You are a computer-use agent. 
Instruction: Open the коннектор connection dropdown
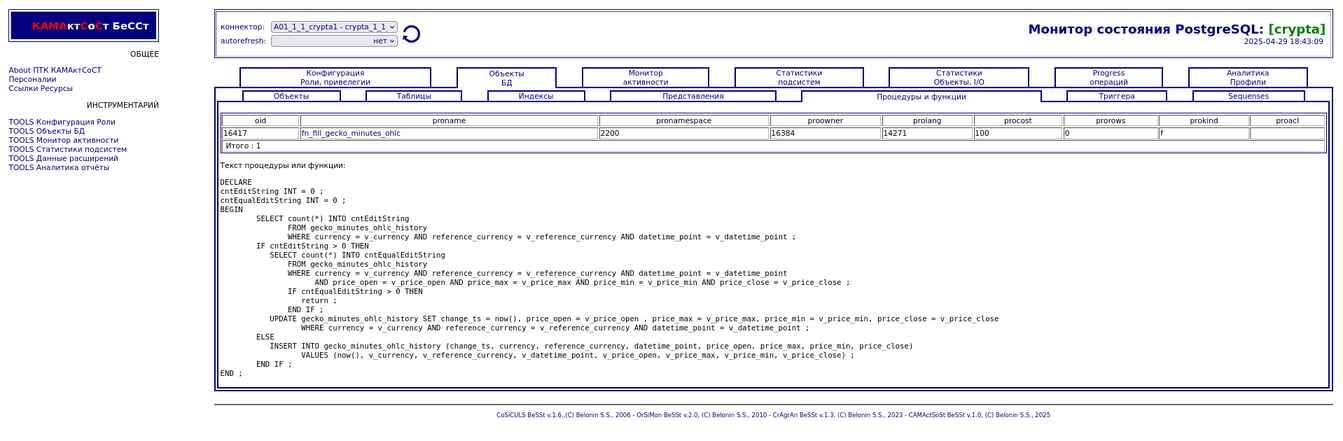point(334,27)
